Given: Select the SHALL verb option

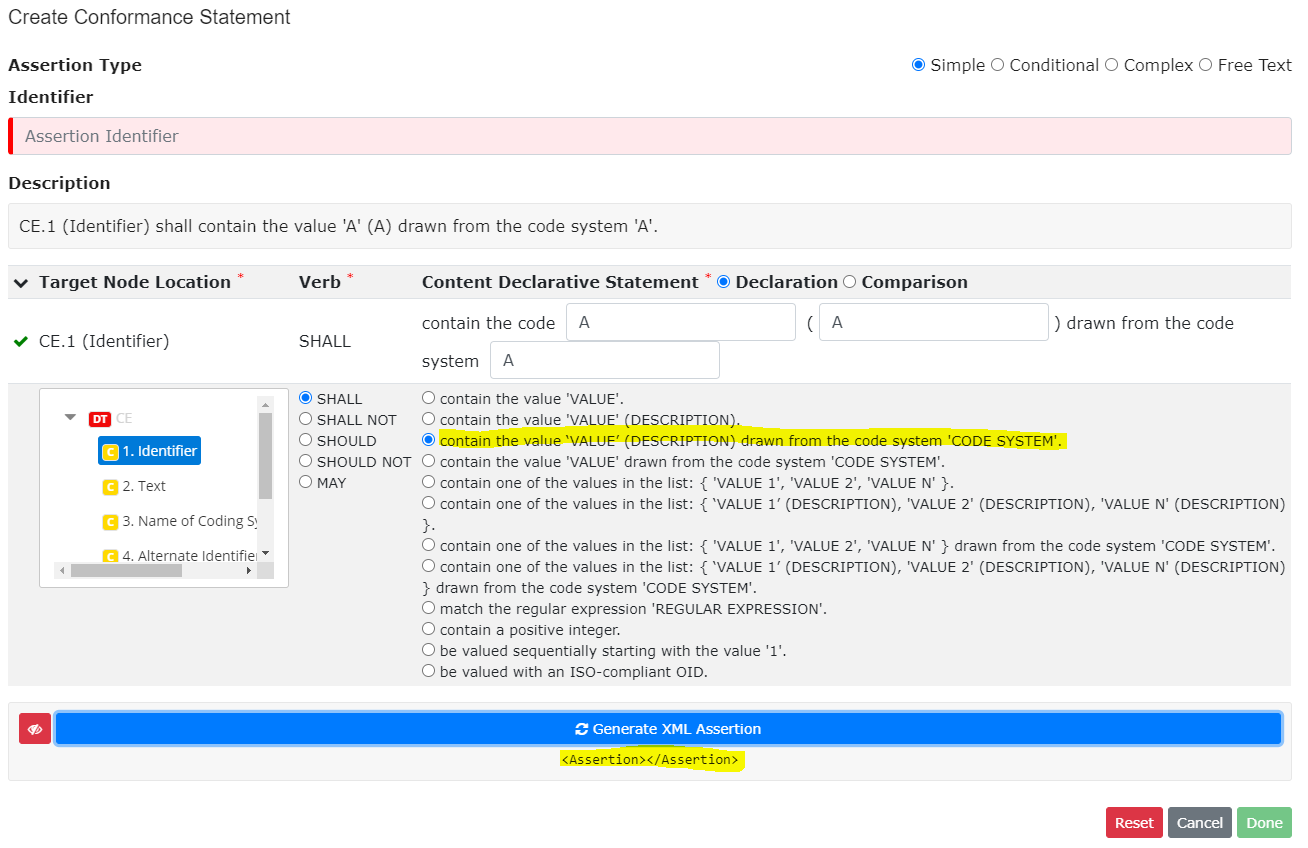Looking at the screenshot, I should pos(306,398).
